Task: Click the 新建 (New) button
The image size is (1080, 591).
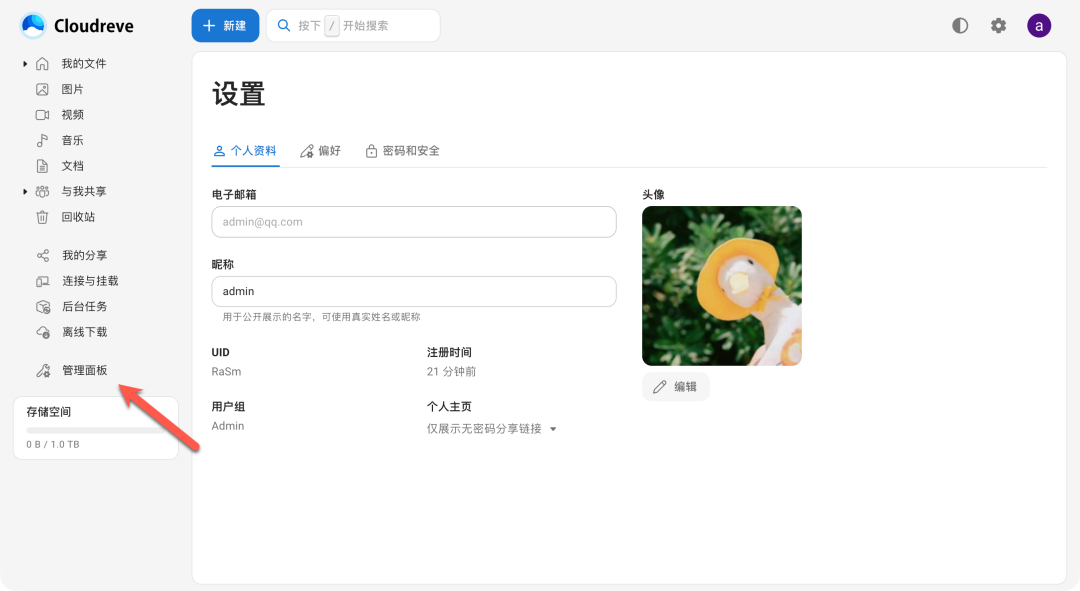Action: pos(225,26)
